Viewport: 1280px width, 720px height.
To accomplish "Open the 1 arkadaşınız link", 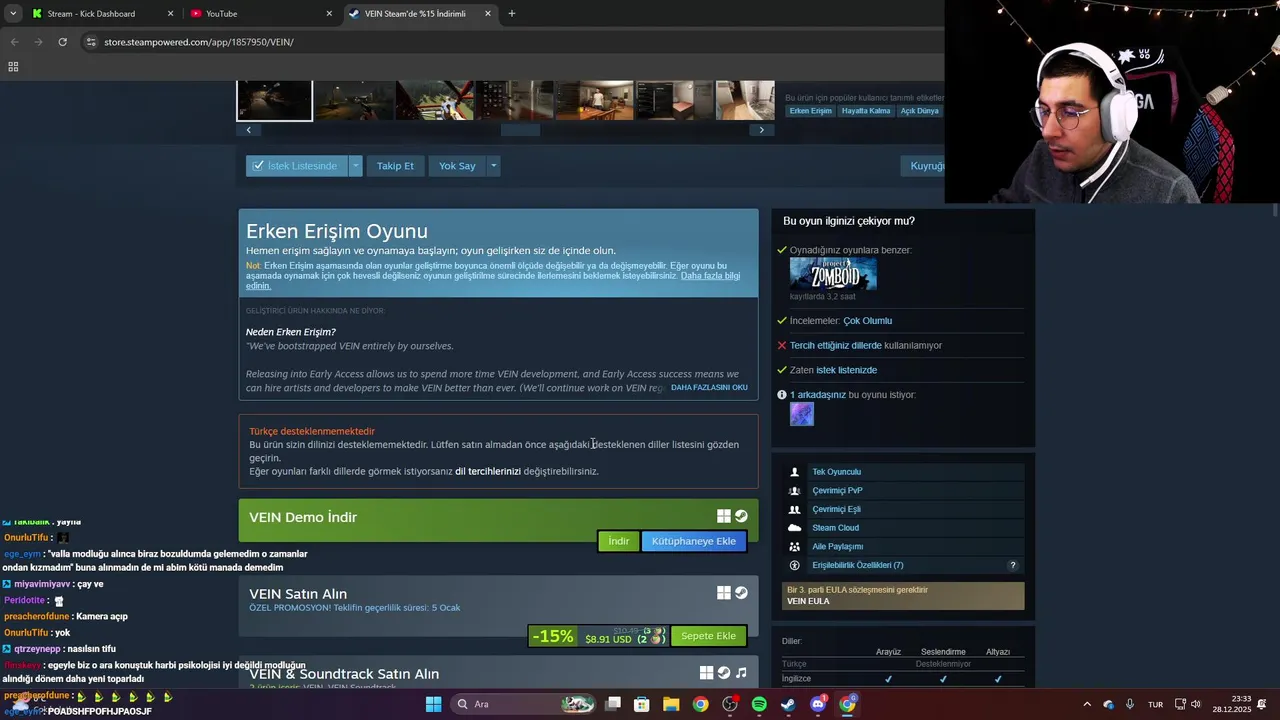I will [x=818, y=395].
